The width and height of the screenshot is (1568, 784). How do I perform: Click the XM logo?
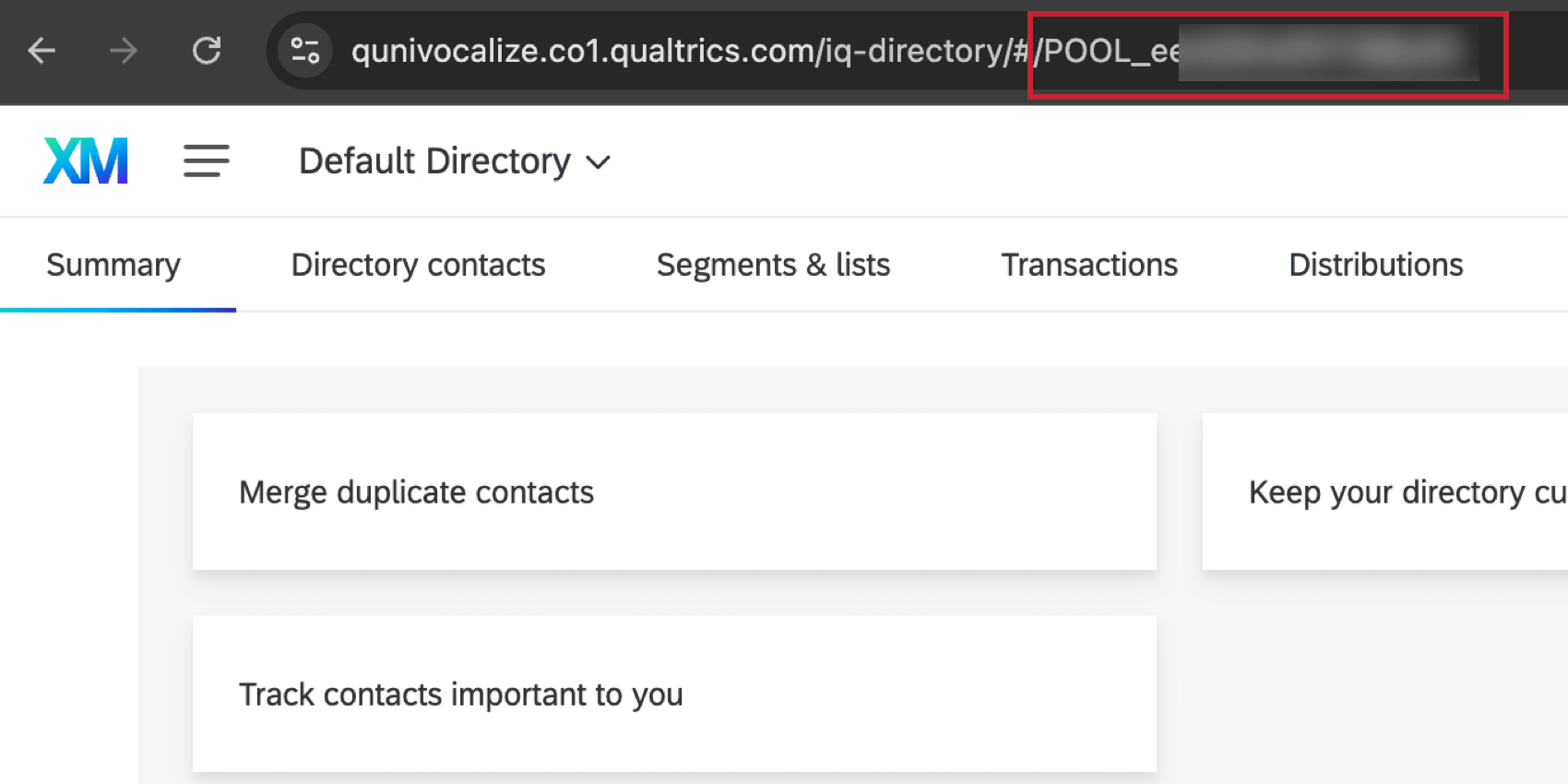[84, 160]
